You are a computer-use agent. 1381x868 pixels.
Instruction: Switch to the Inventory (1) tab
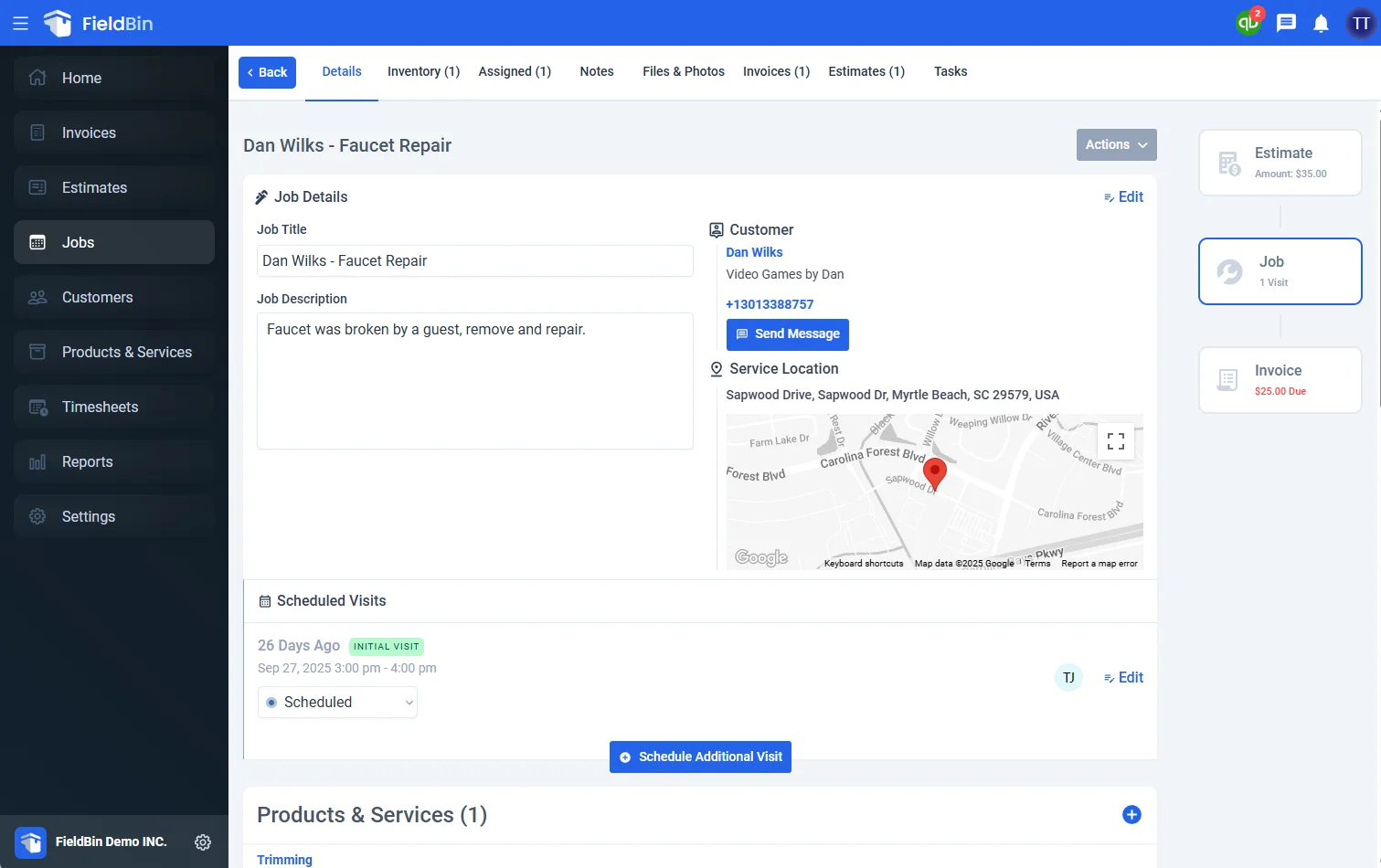[x=423, y=71]
